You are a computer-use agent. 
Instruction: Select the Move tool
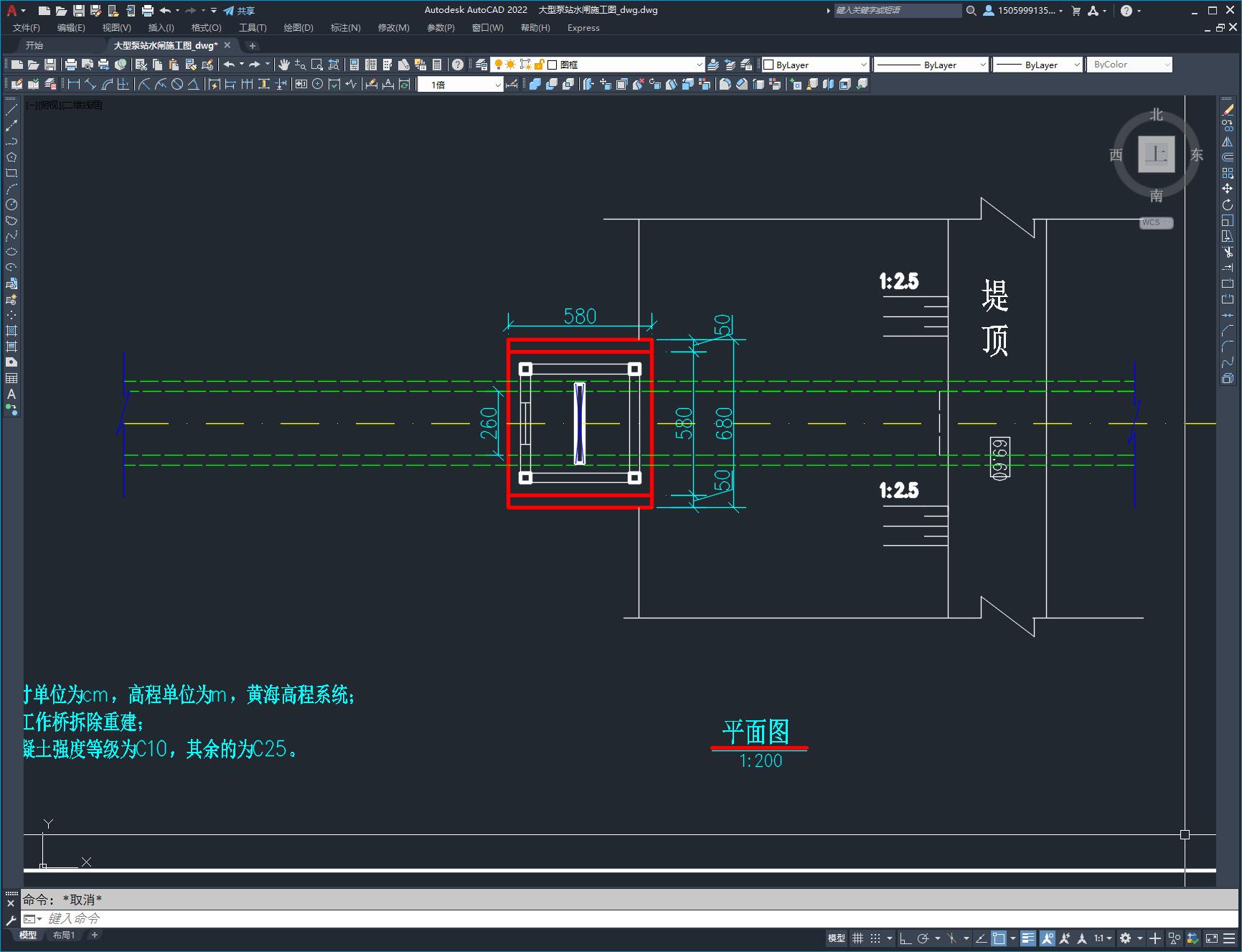point(1228,189)
